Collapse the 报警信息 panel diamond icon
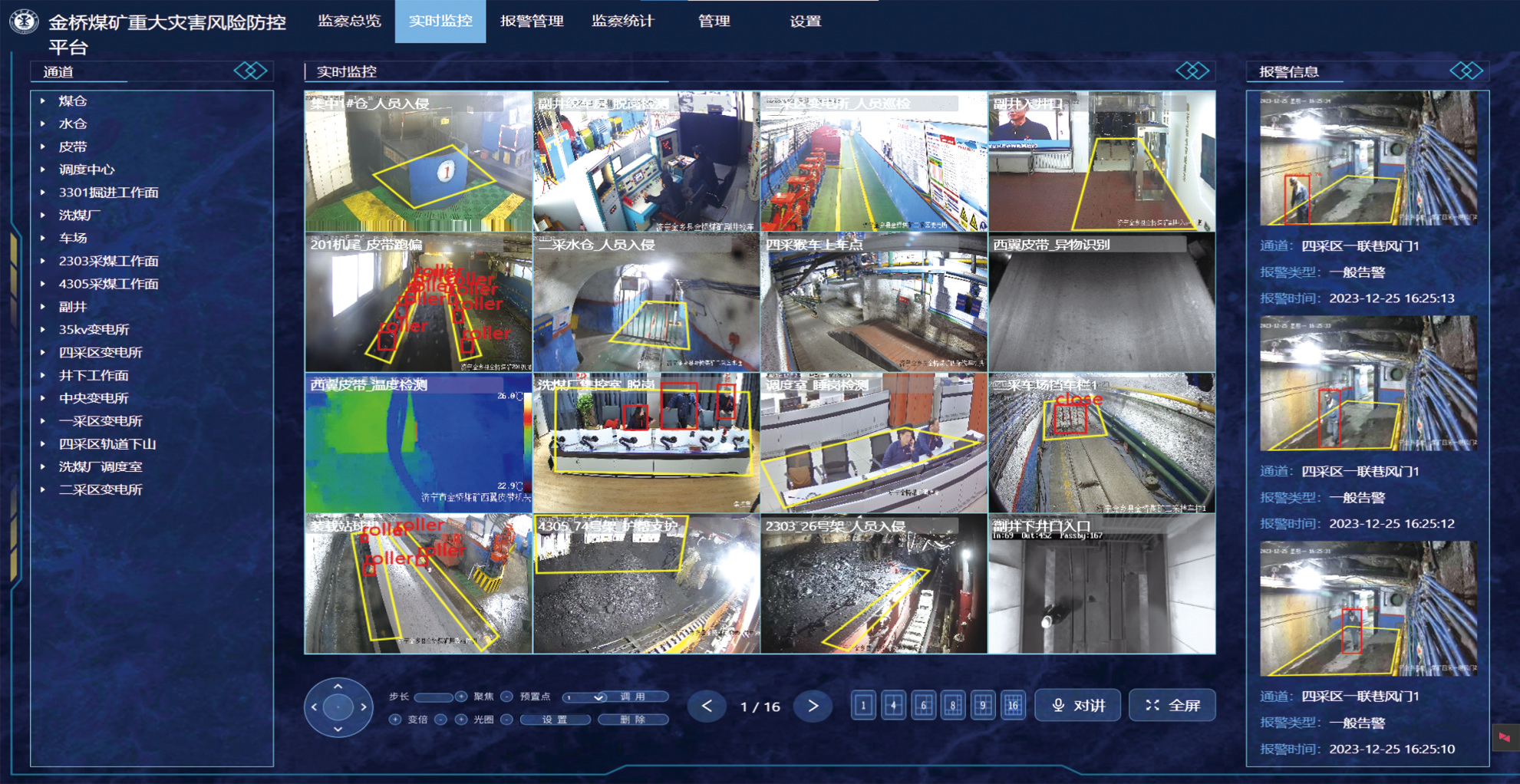The image size is (1520, 784). tap(1466, 71)
